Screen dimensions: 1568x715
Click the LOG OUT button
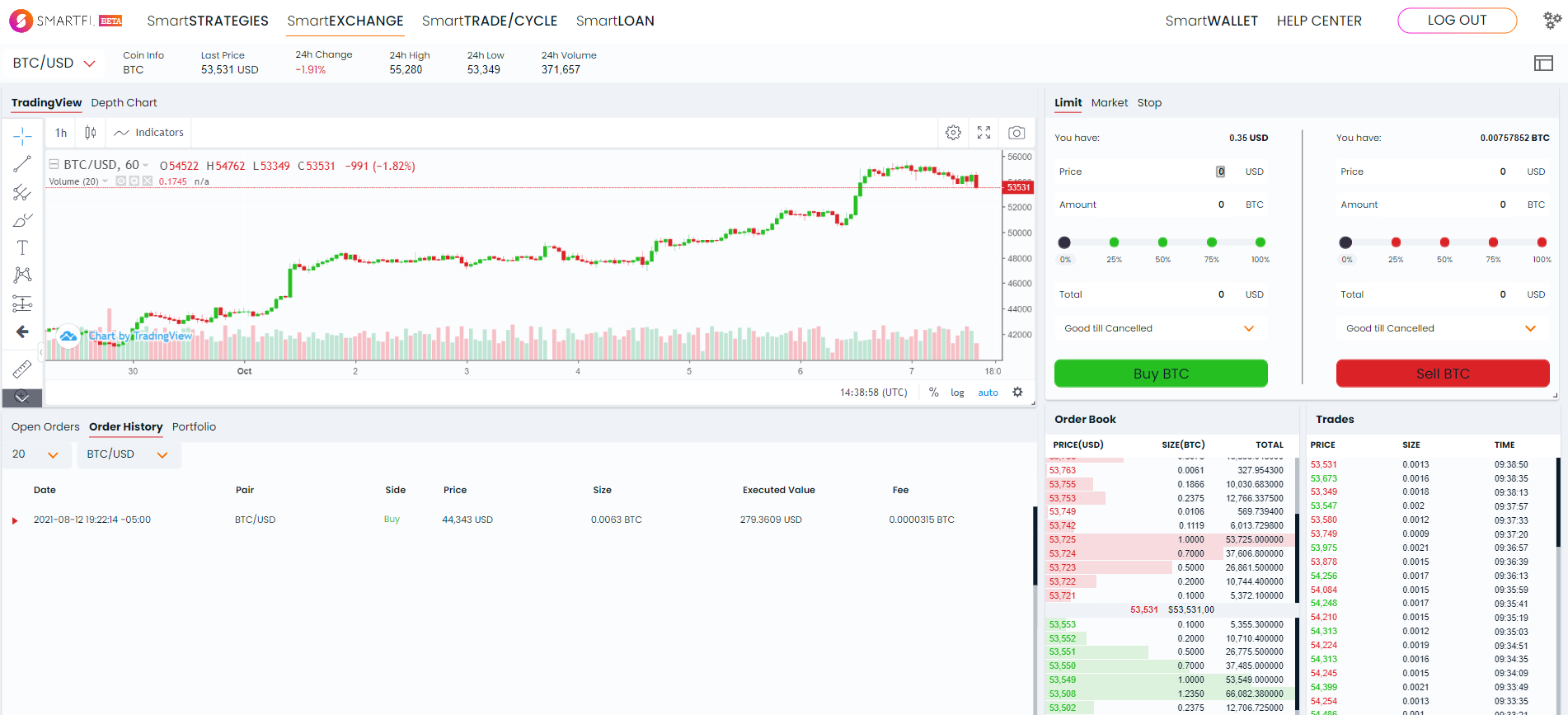tap(1457, 21)
